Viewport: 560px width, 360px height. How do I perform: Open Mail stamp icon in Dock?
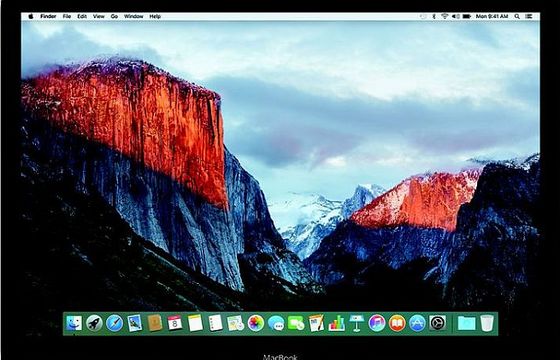pos(135,323)
